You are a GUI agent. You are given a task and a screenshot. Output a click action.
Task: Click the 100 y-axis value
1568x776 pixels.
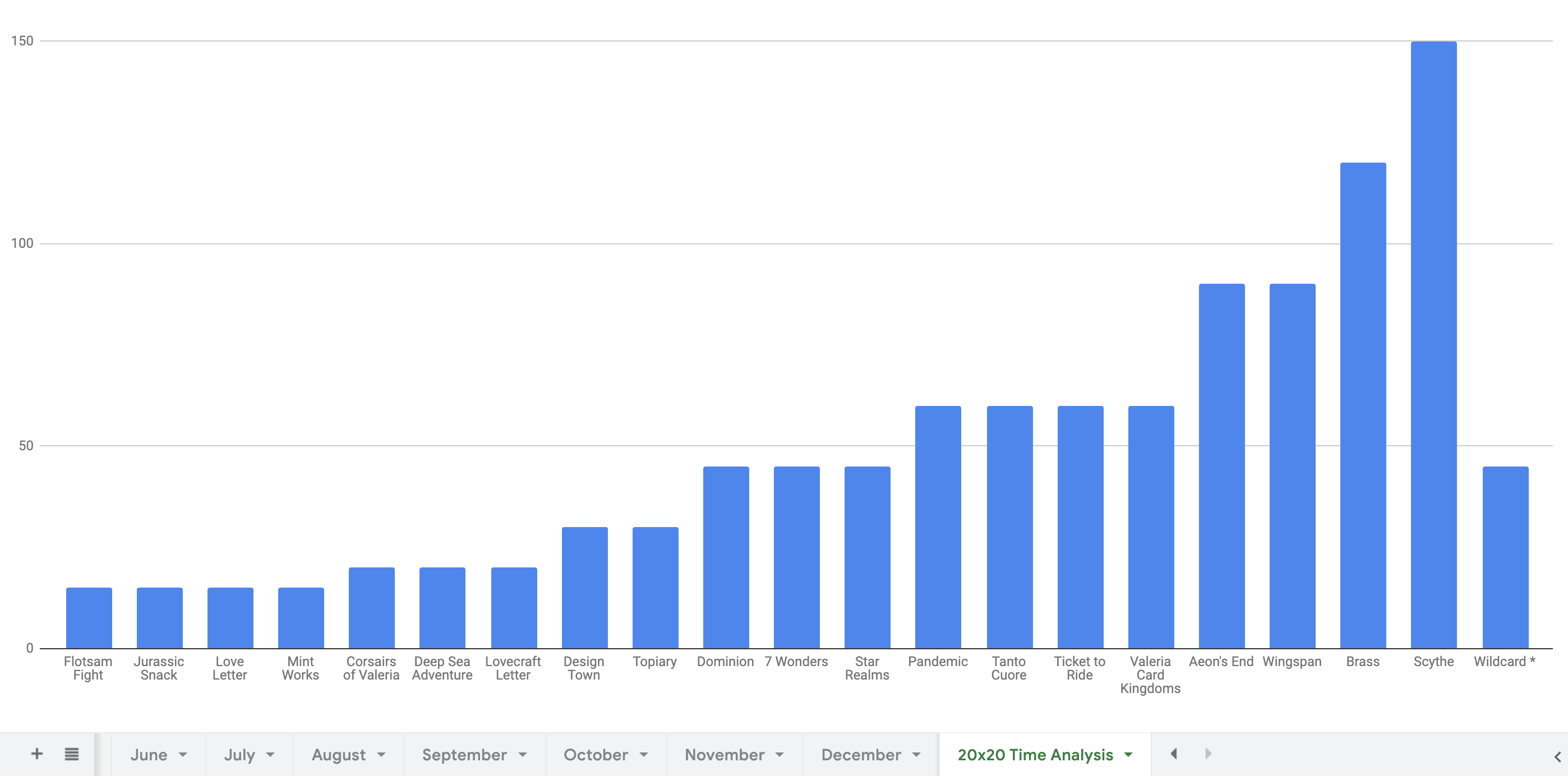(x=22, y=243)
